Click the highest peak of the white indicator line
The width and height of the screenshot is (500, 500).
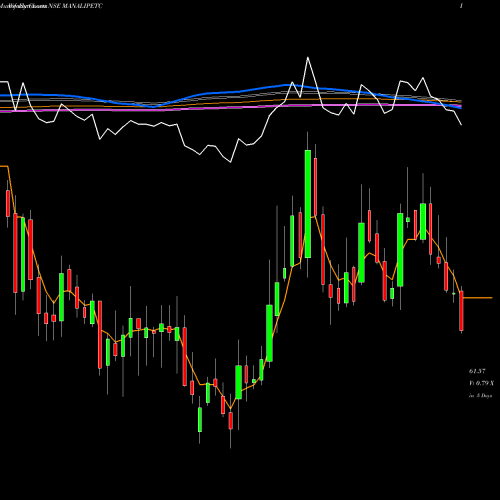[x=308, y=58]
